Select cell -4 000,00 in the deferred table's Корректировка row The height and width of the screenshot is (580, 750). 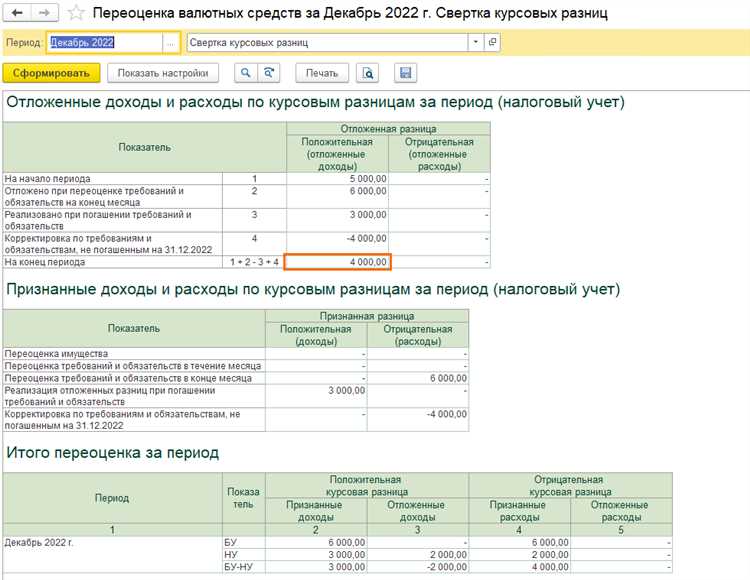[338, 244]
